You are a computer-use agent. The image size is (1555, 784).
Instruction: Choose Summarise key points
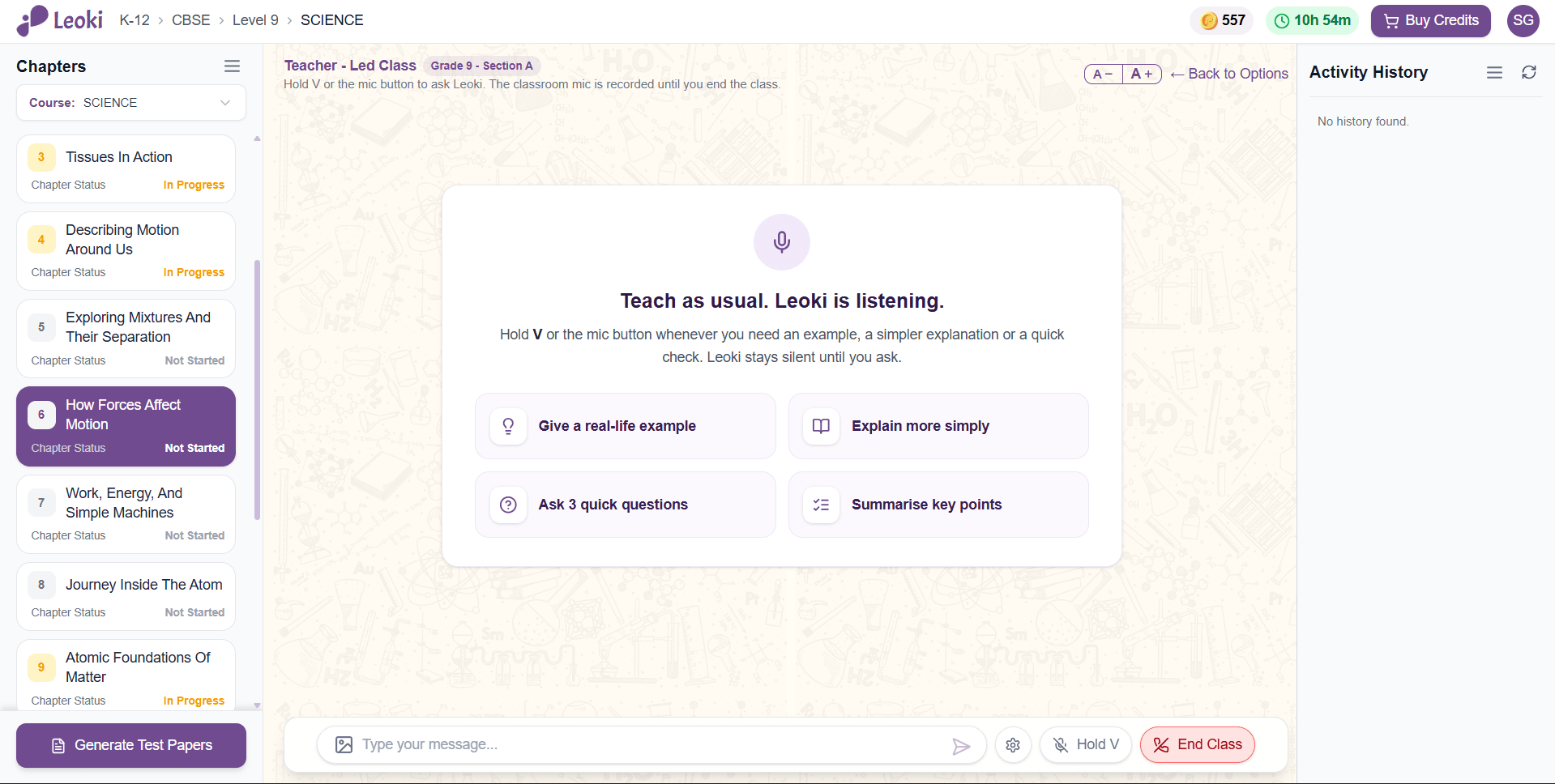click(x=938, y=505)
